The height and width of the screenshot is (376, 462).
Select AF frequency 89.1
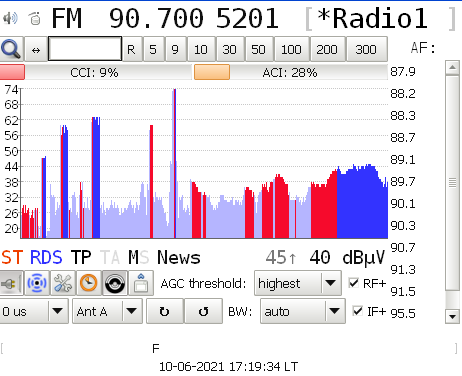pos(403,160)
